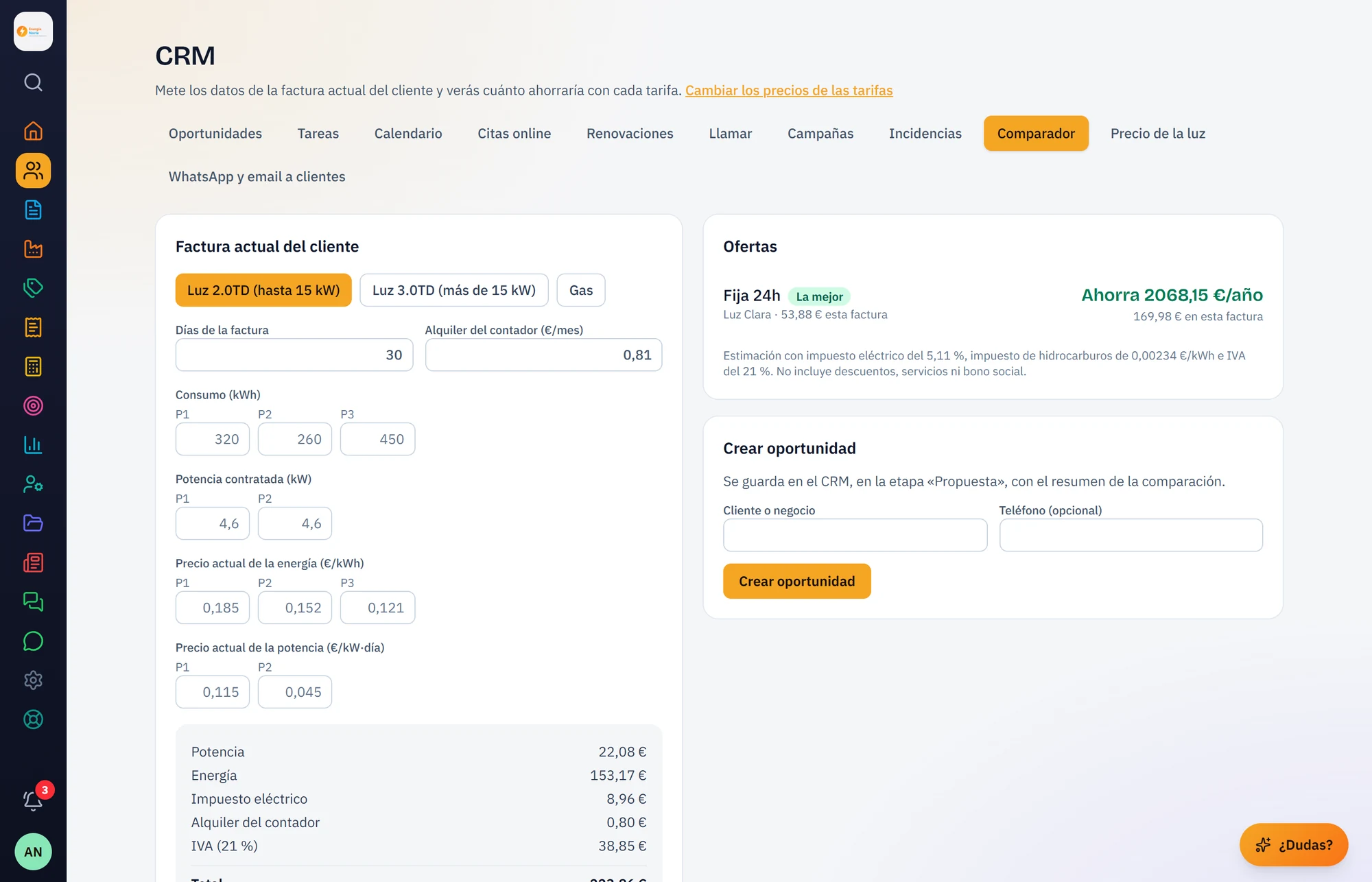Focus the Teléfono (opcional) field

(x=1131, y=535)
